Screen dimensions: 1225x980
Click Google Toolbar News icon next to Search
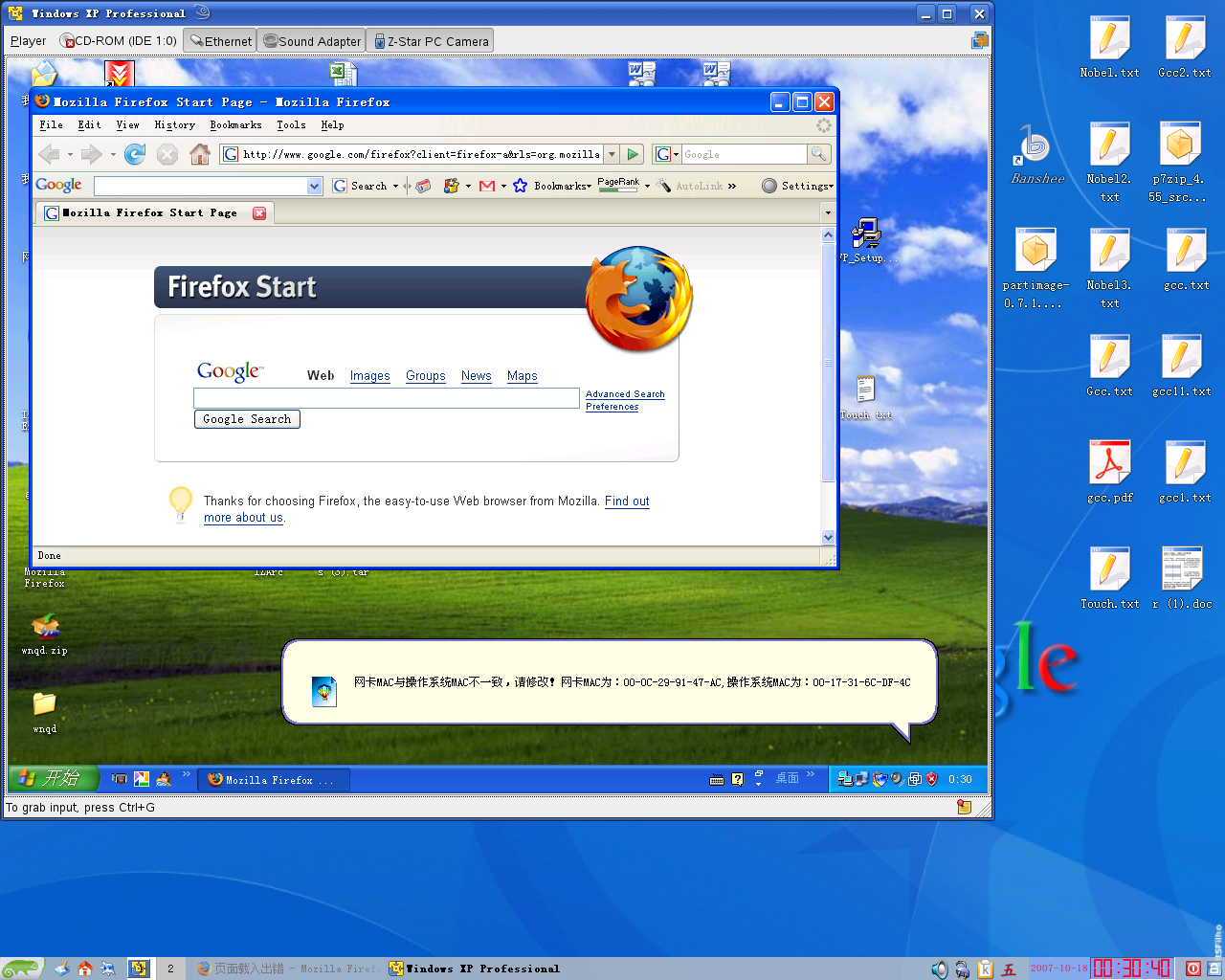423,186
